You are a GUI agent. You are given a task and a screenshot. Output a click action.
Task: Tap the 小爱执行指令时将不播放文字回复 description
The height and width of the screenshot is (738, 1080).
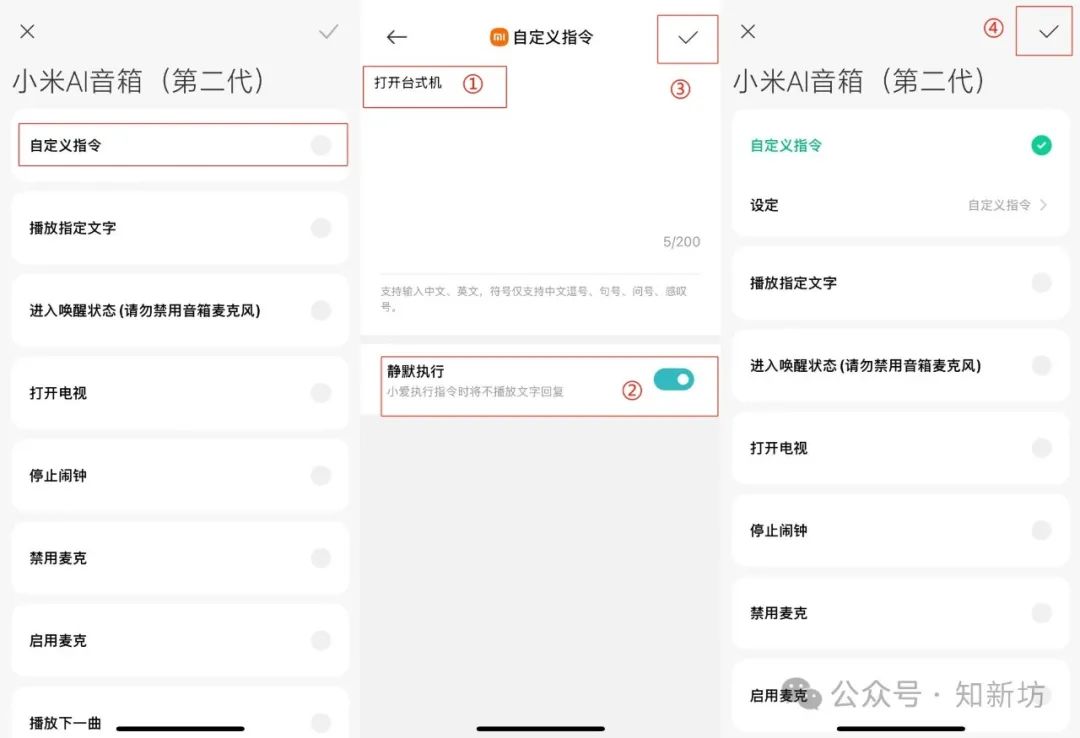(475, 391)
